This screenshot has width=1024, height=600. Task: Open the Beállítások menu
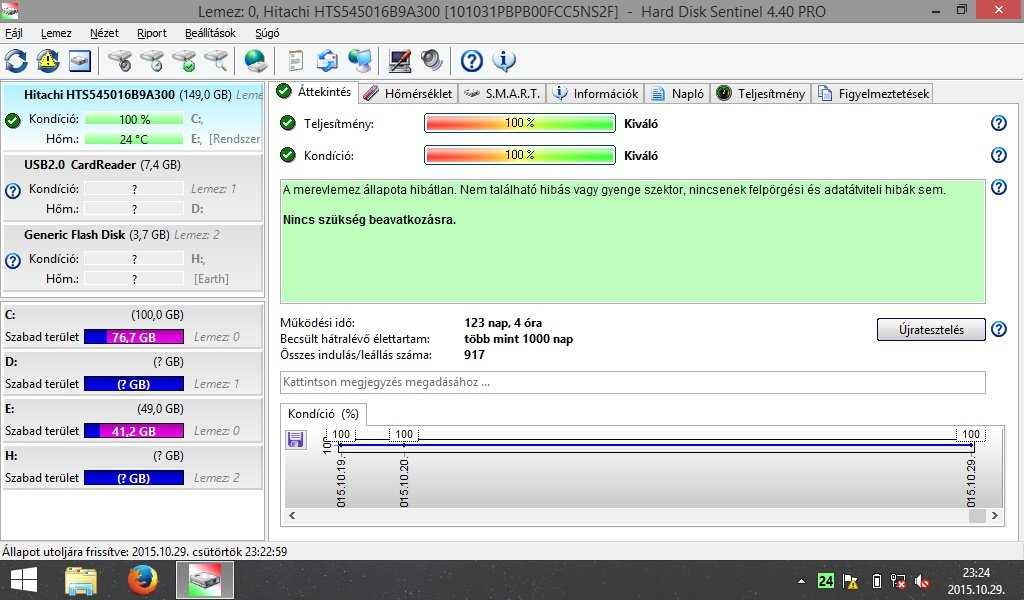[210, 33]
